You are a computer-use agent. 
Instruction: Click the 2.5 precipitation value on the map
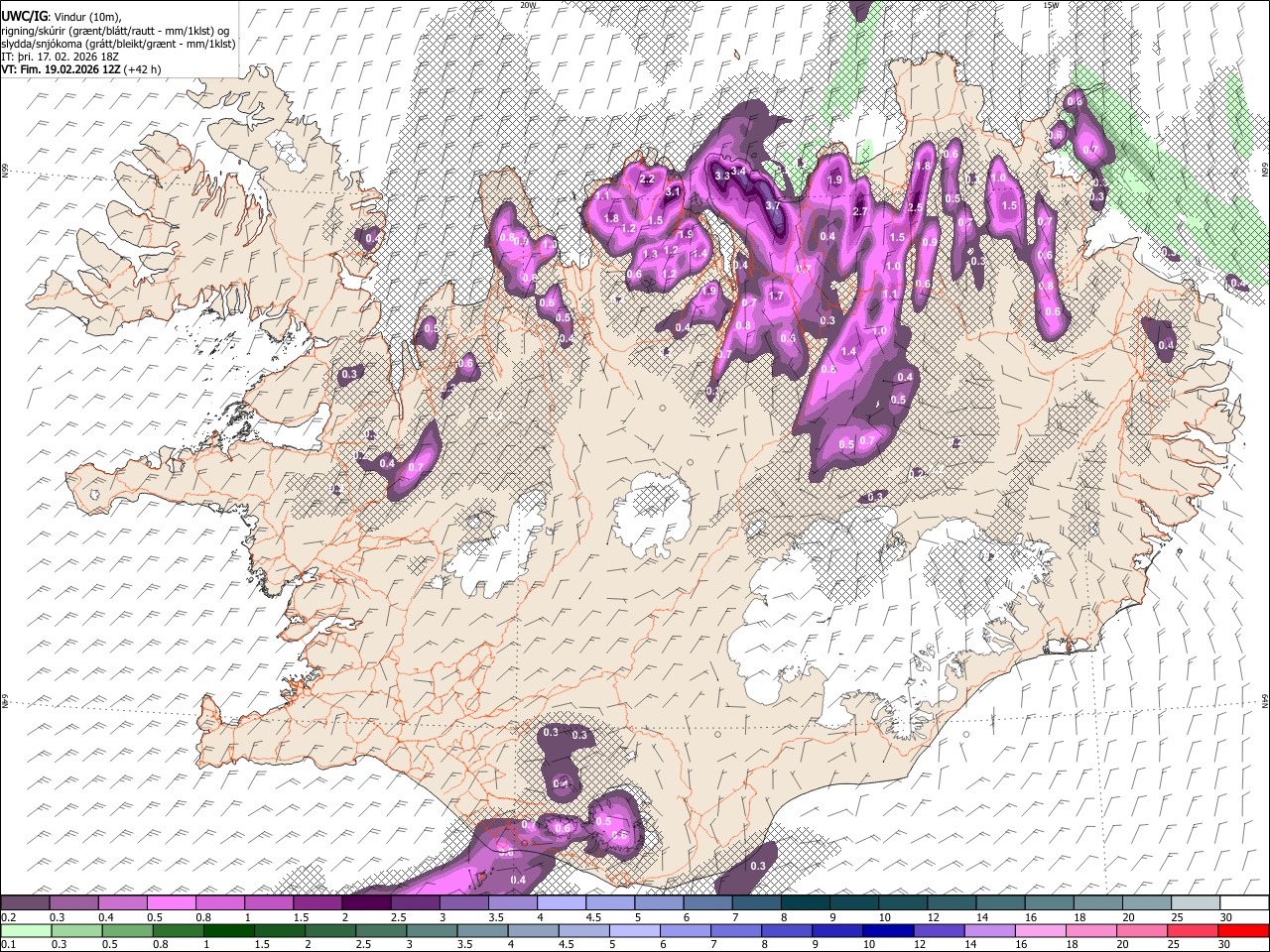point(916,207)
